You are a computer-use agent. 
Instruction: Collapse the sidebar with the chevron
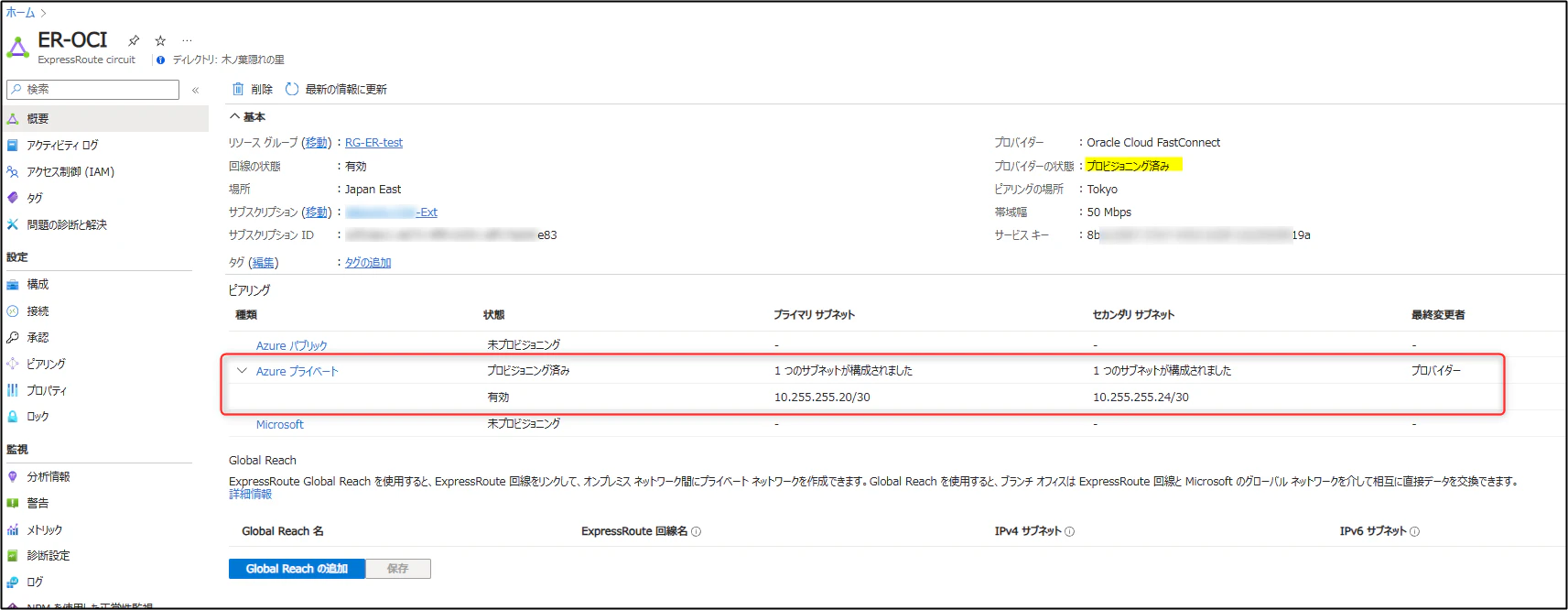point(195,90)
